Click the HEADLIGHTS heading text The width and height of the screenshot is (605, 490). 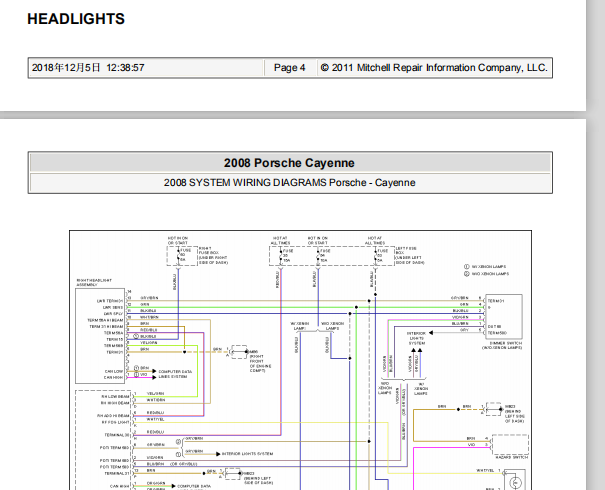pyautogui.click(x=76, y=19)
